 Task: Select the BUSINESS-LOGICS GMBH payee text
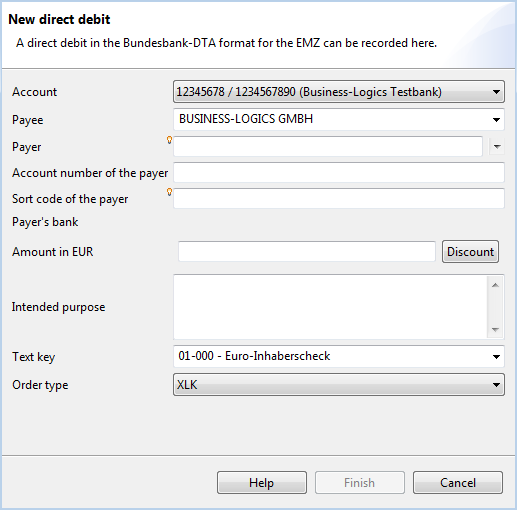[246, 119]
